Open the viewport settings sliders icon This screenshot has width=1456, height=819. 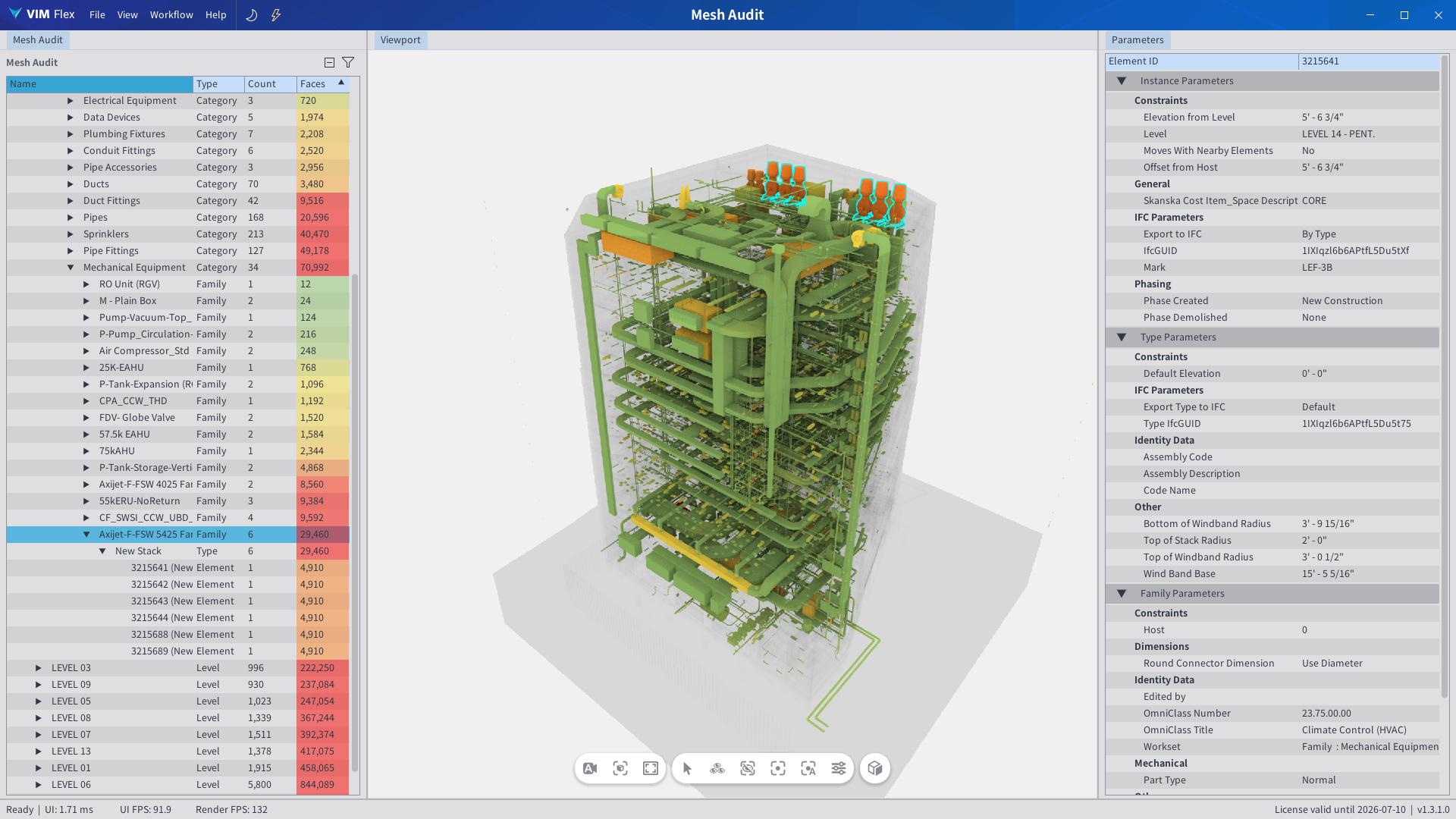839,768
